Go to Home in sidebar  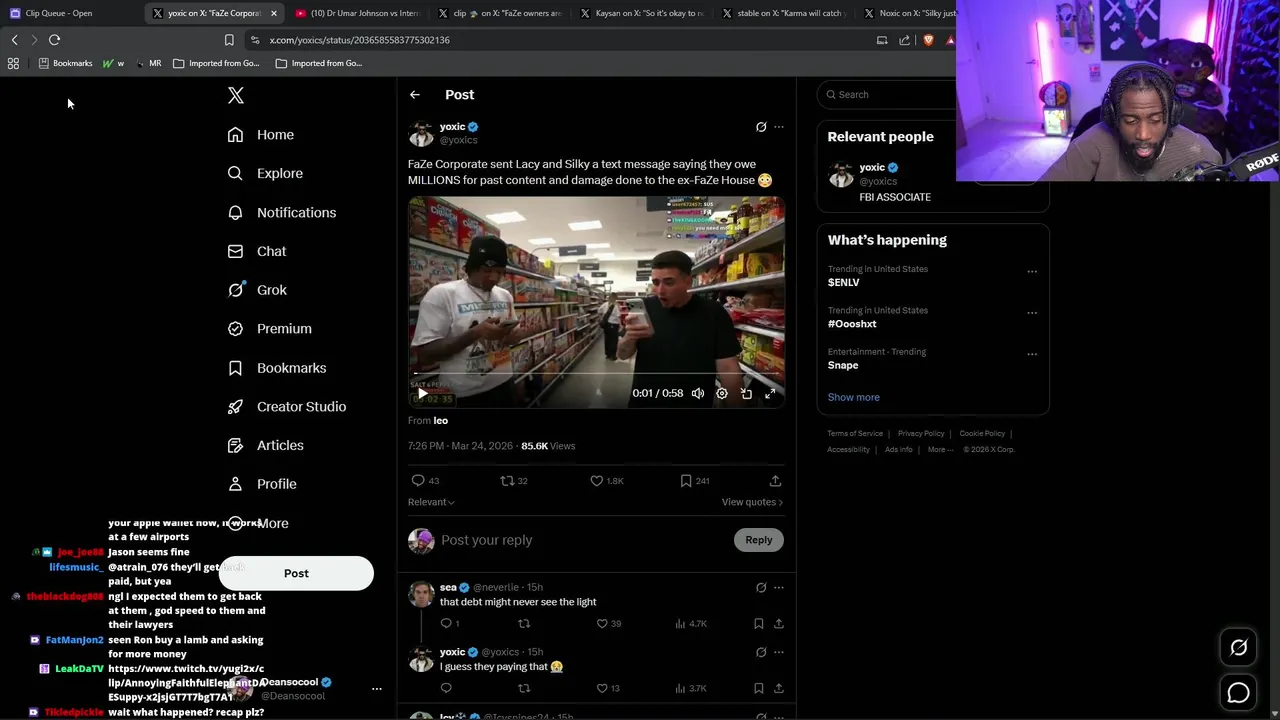[x=261, y=135]
